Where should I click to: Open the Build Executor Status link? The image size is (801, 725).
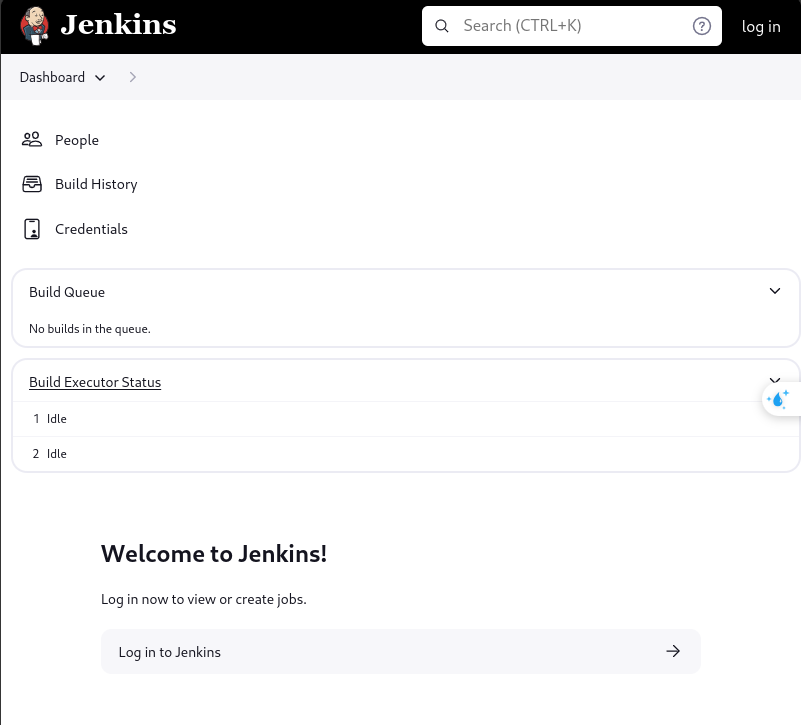point(95,382)
